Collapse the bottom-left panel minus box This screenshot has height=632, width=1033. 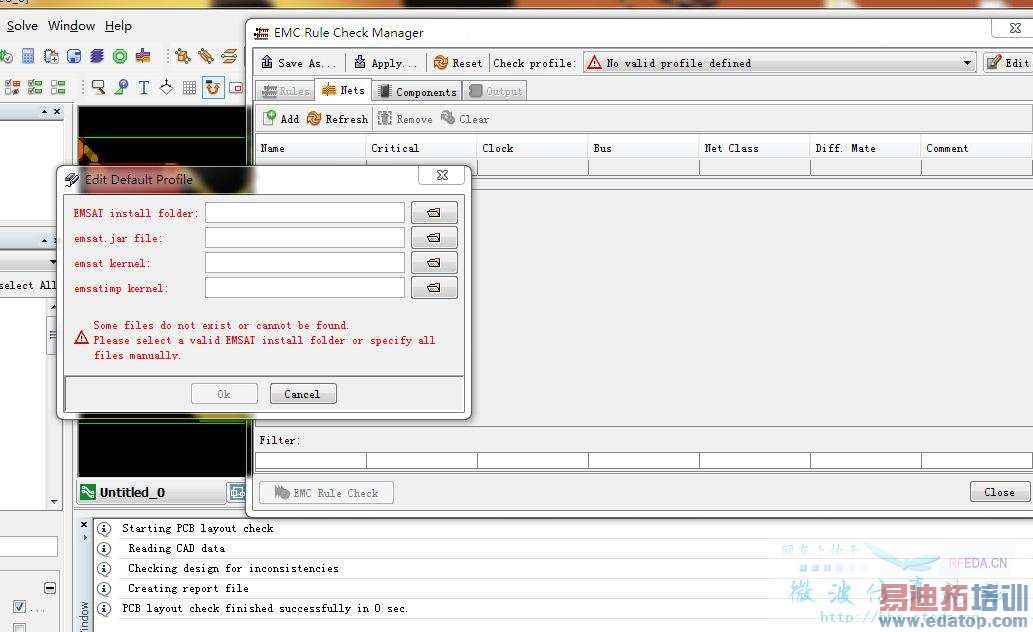(x=50, y=588)
